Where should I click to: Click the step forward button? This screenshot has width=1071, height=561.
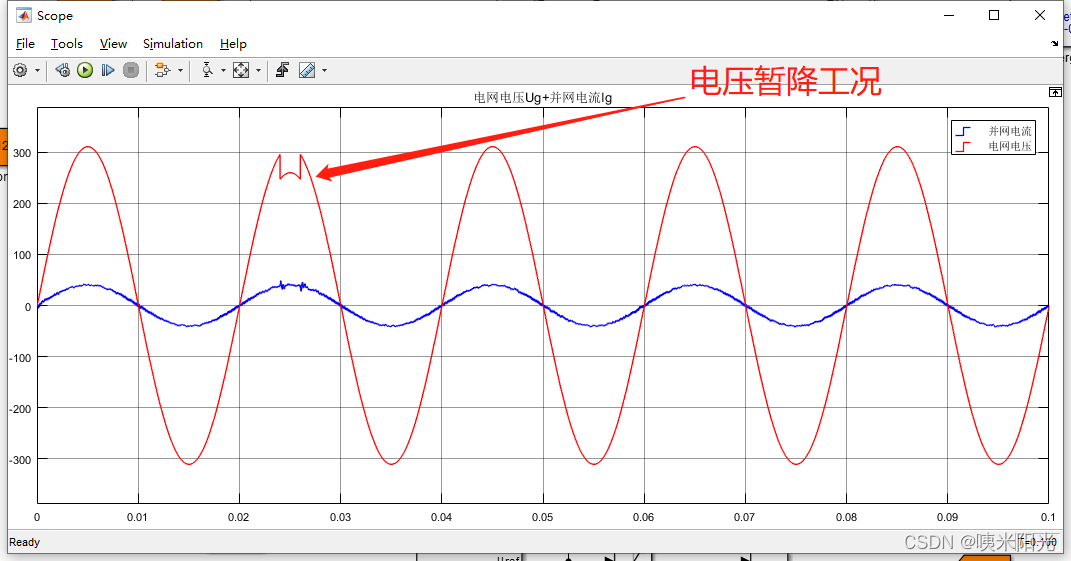tap(108, 70)
